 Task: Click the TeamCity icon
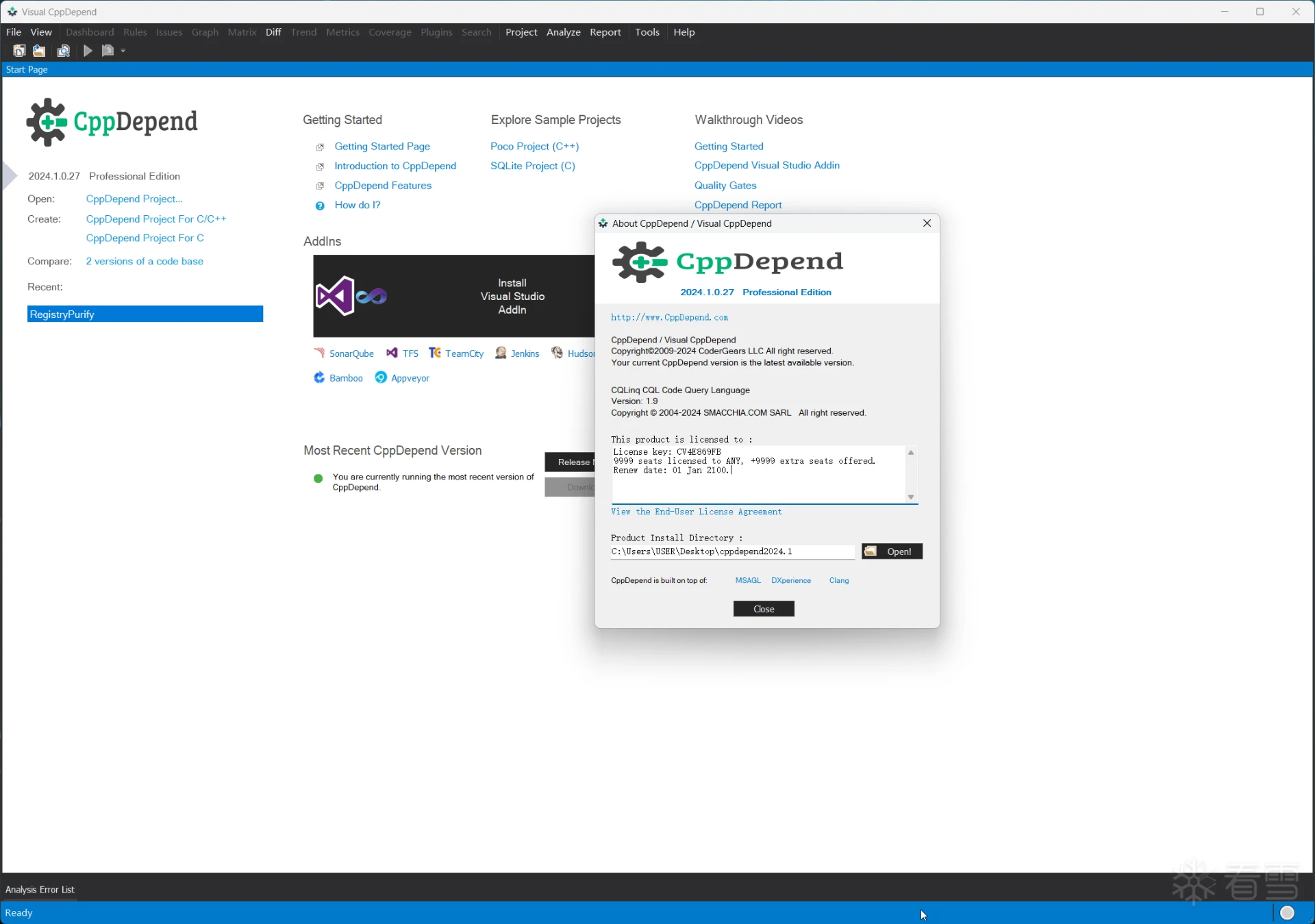coord(435,353)
